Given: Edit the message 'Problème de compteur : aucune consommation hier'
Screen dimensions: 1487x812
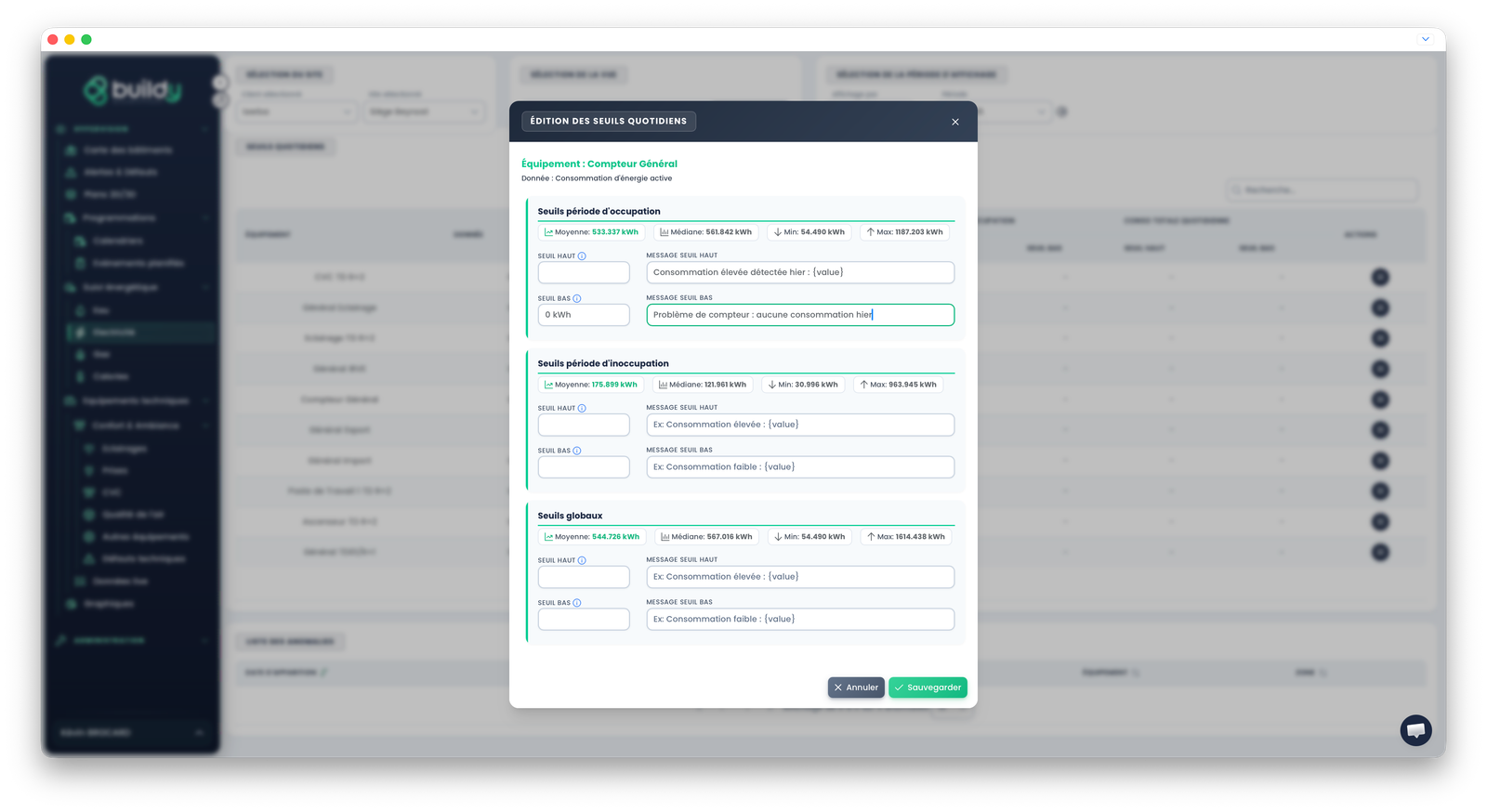Looking at the screenshot, I should 800,315.
